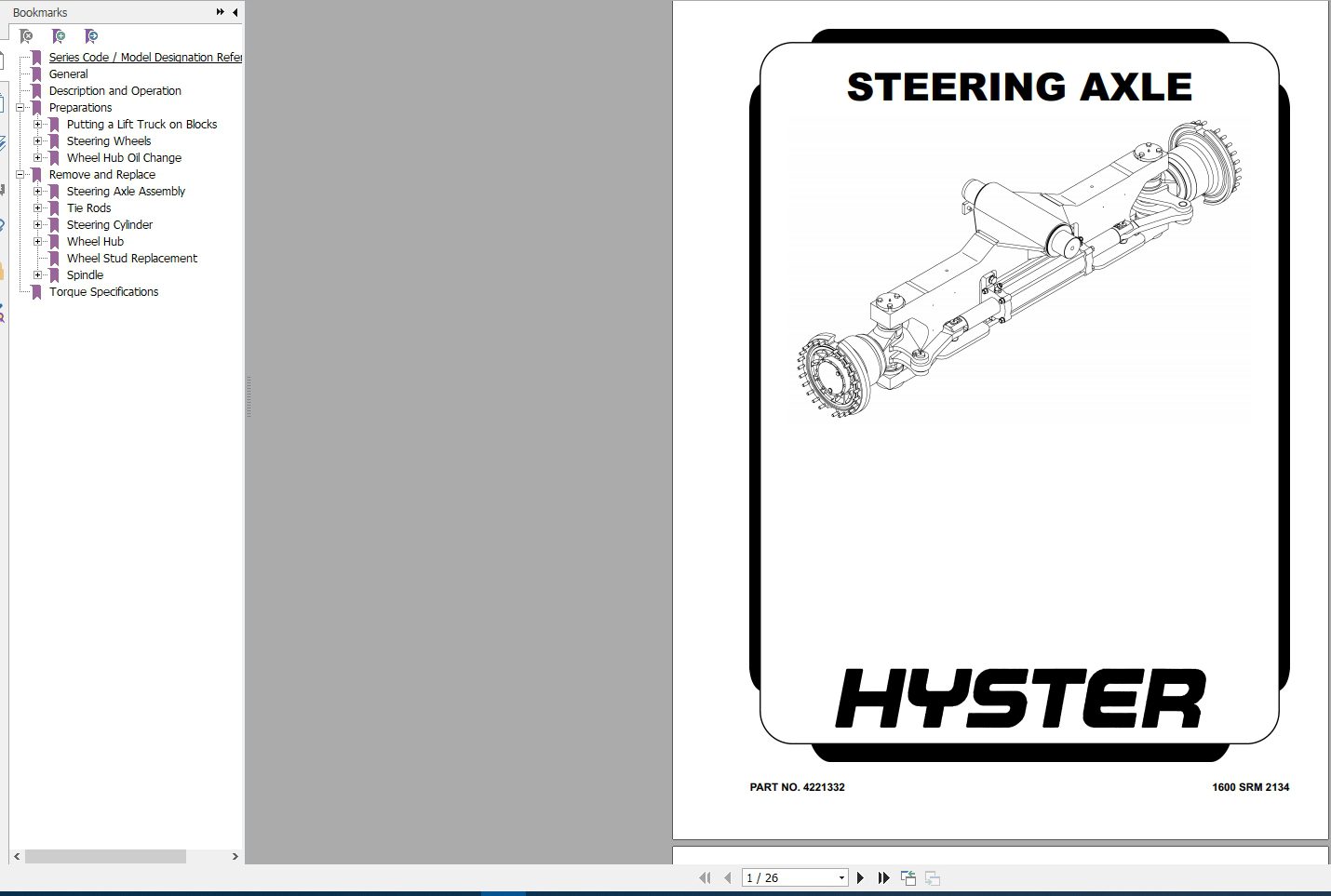Select the Wheel Hub bookmark
1331x896 pixels.
pos(95,242)
